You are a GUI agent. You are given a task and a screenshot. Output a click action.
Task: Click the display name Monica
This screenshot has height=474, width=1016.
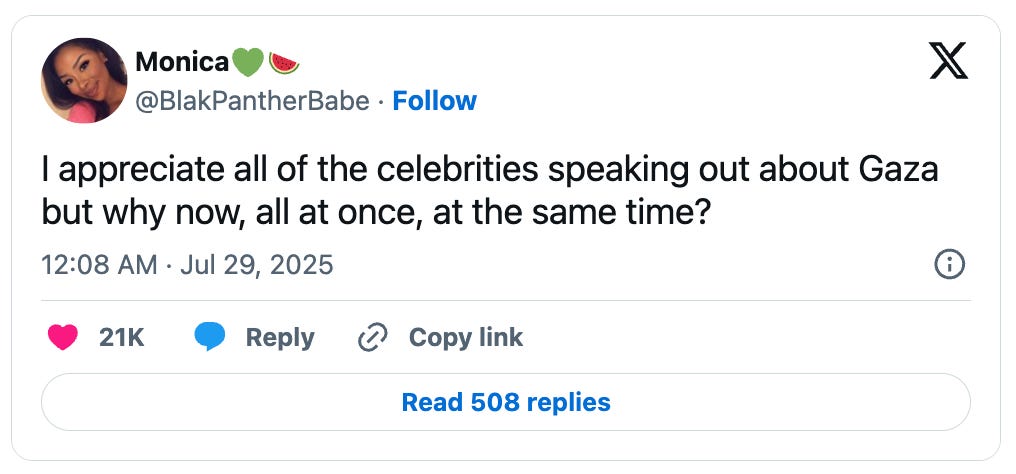[x=181, y=62]
